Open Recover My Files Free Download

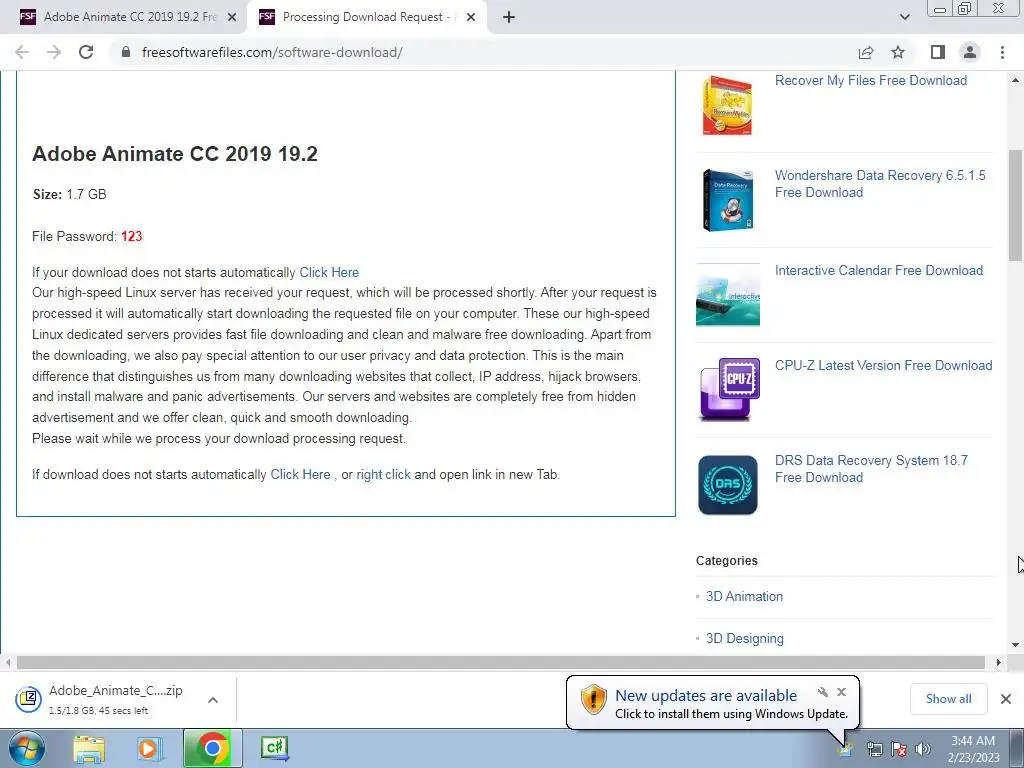tap(871, 80)
